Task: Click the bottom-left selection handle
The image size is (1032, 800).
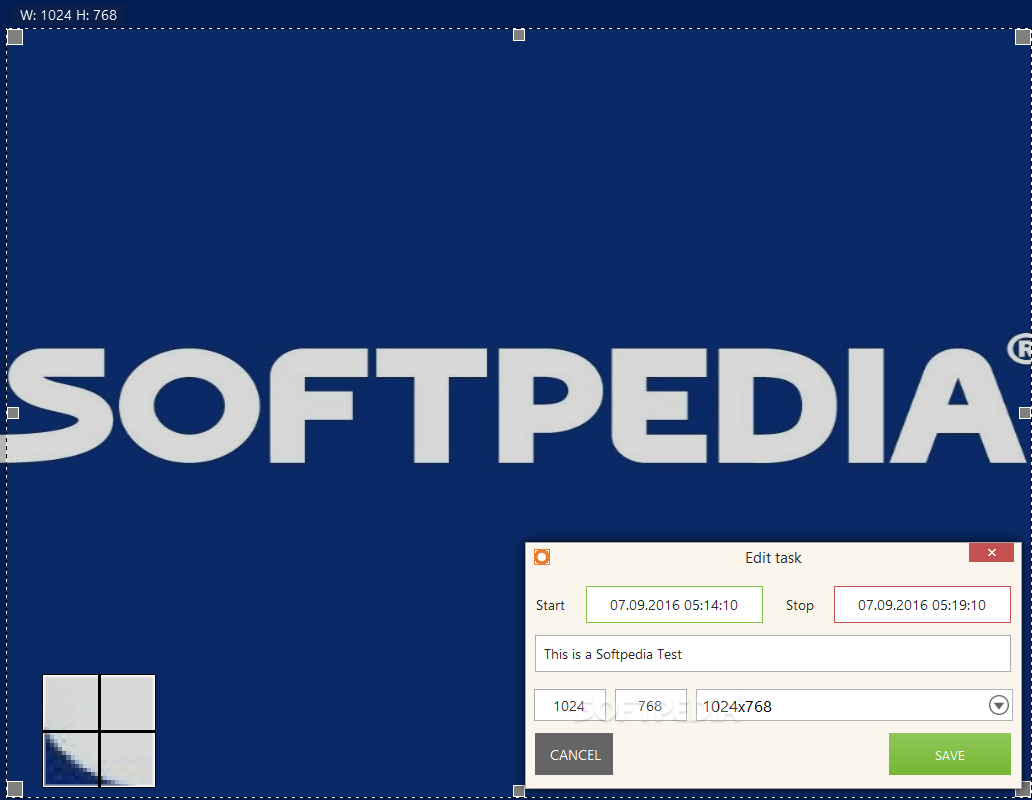Action: click(x=14, y=789)
